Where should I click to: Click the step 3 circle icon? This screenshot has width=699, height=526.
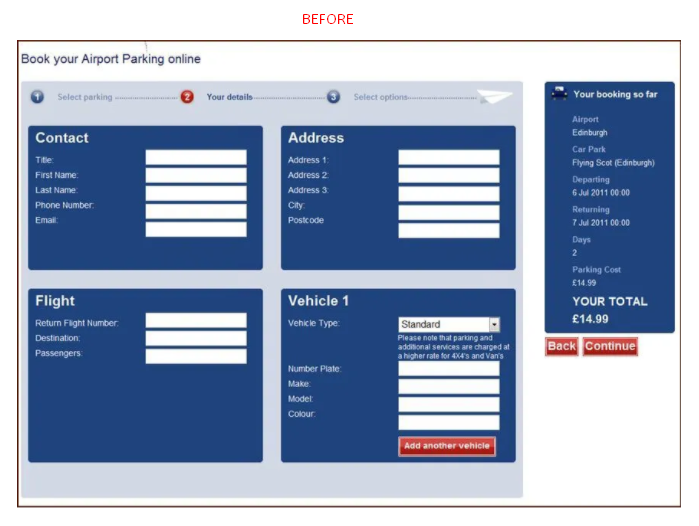[x=333, y=97]
